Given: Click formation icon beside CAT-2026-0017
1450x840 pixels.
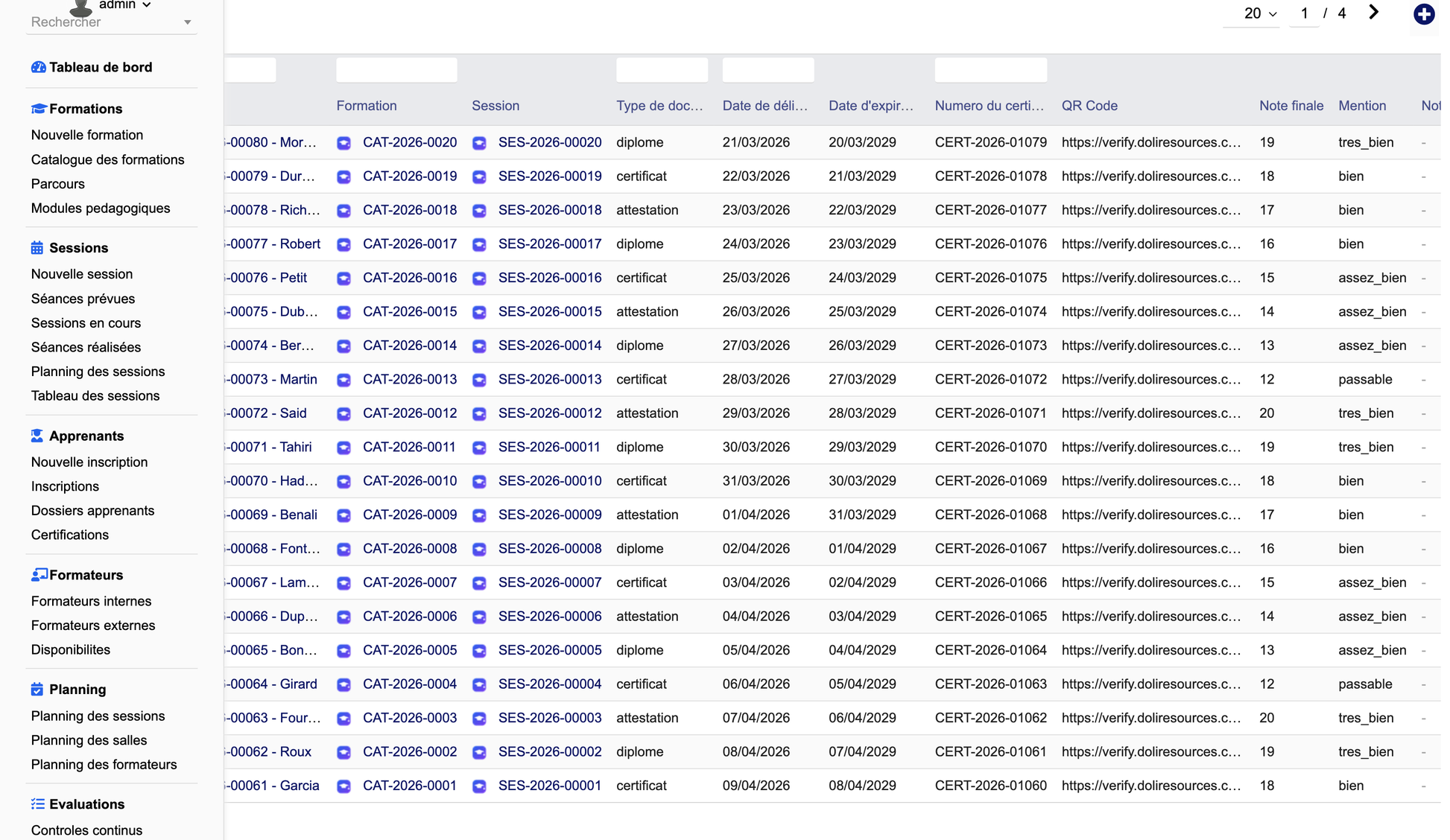Looking at the screenshot, I should tap(343, 244).
